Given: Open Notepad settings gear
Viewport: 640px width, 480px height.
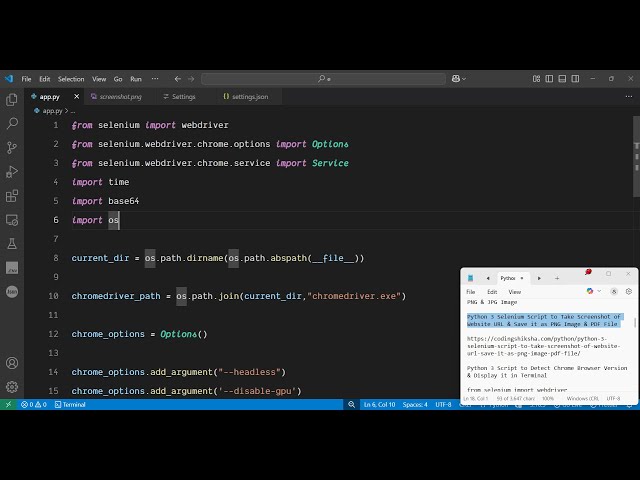Looking at the screenshot, I should pos(629,291).
